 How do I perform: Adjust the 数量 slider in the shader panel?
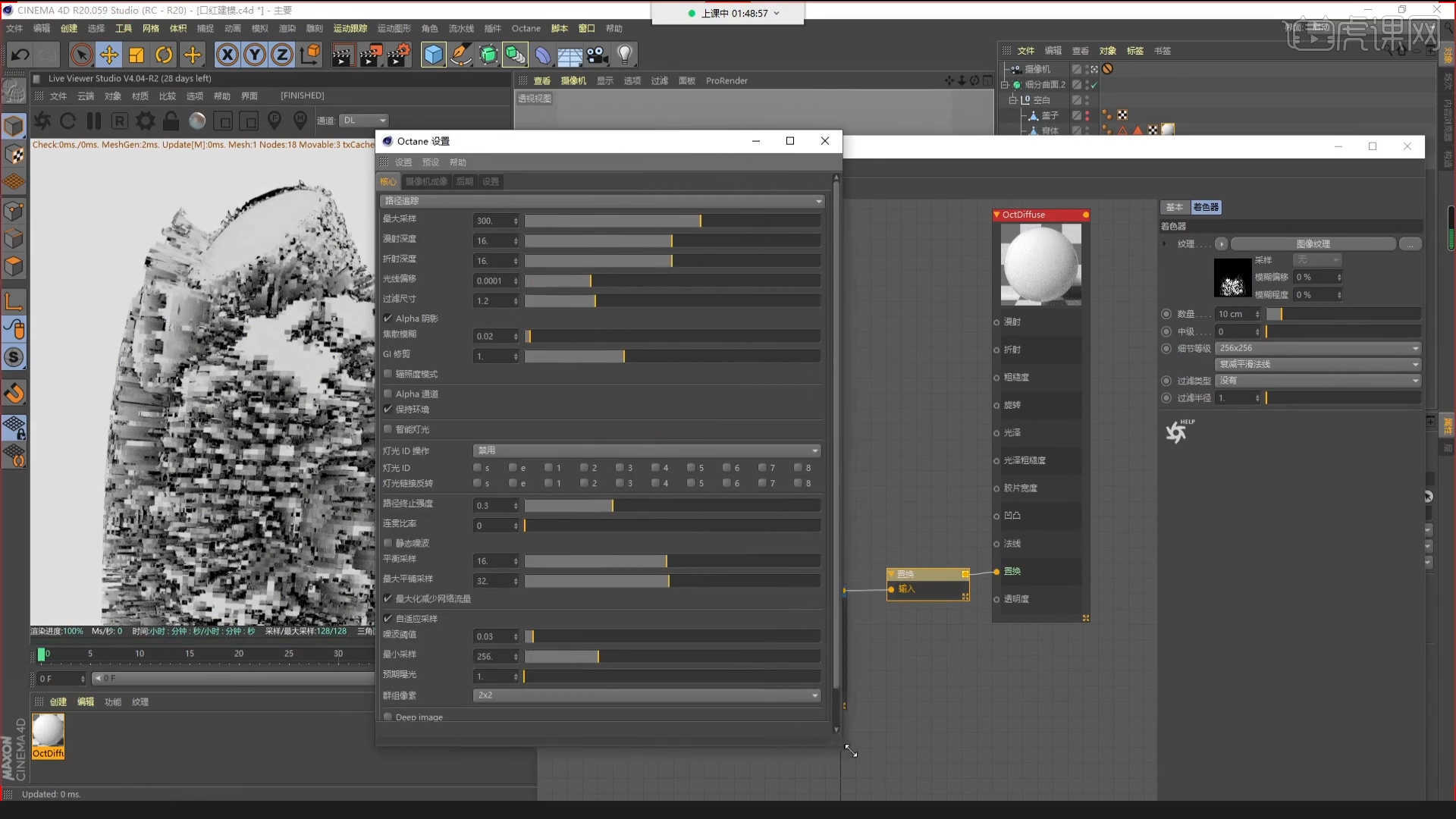[x=1344, y=314]
